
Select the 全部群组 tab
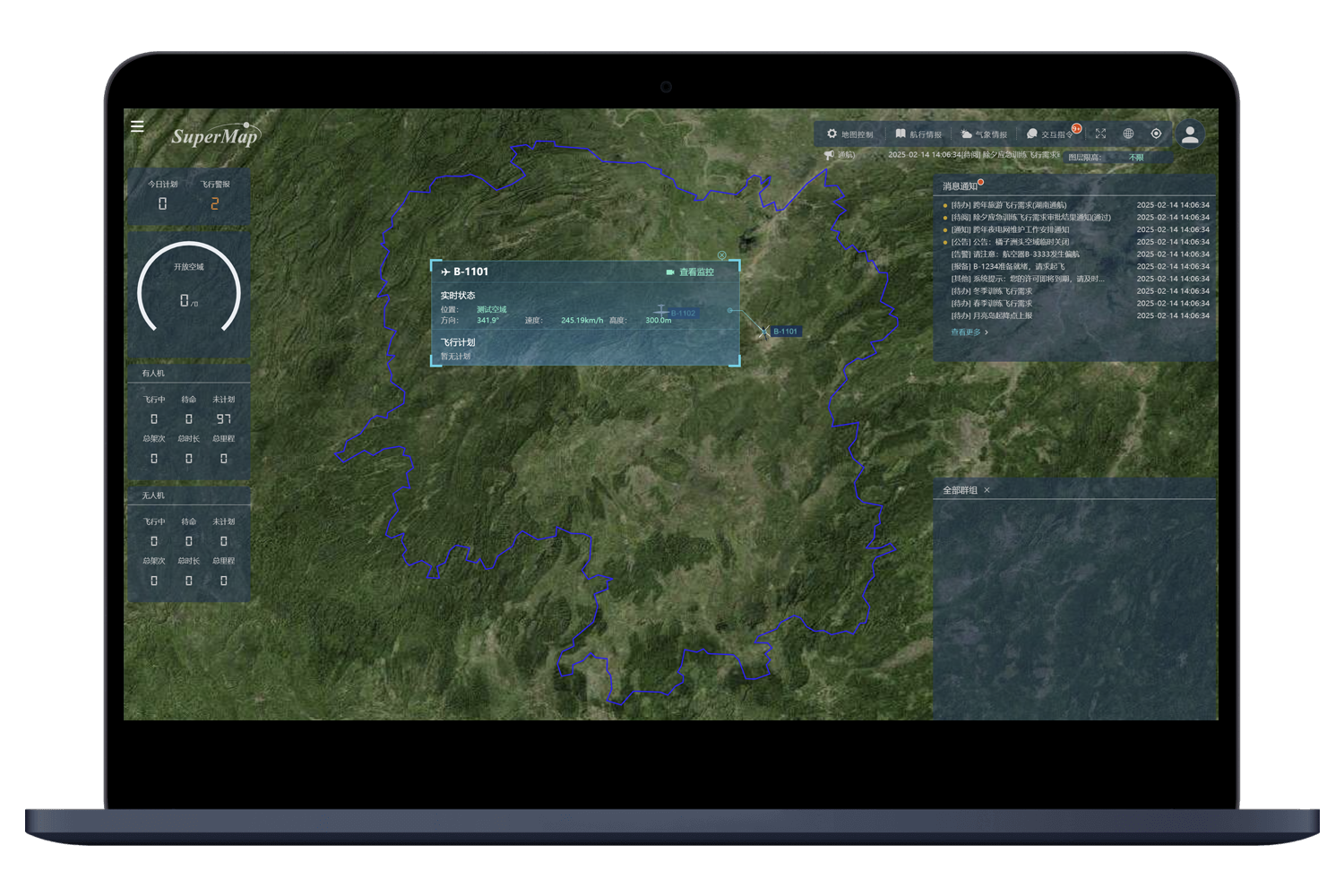[960, 490]
